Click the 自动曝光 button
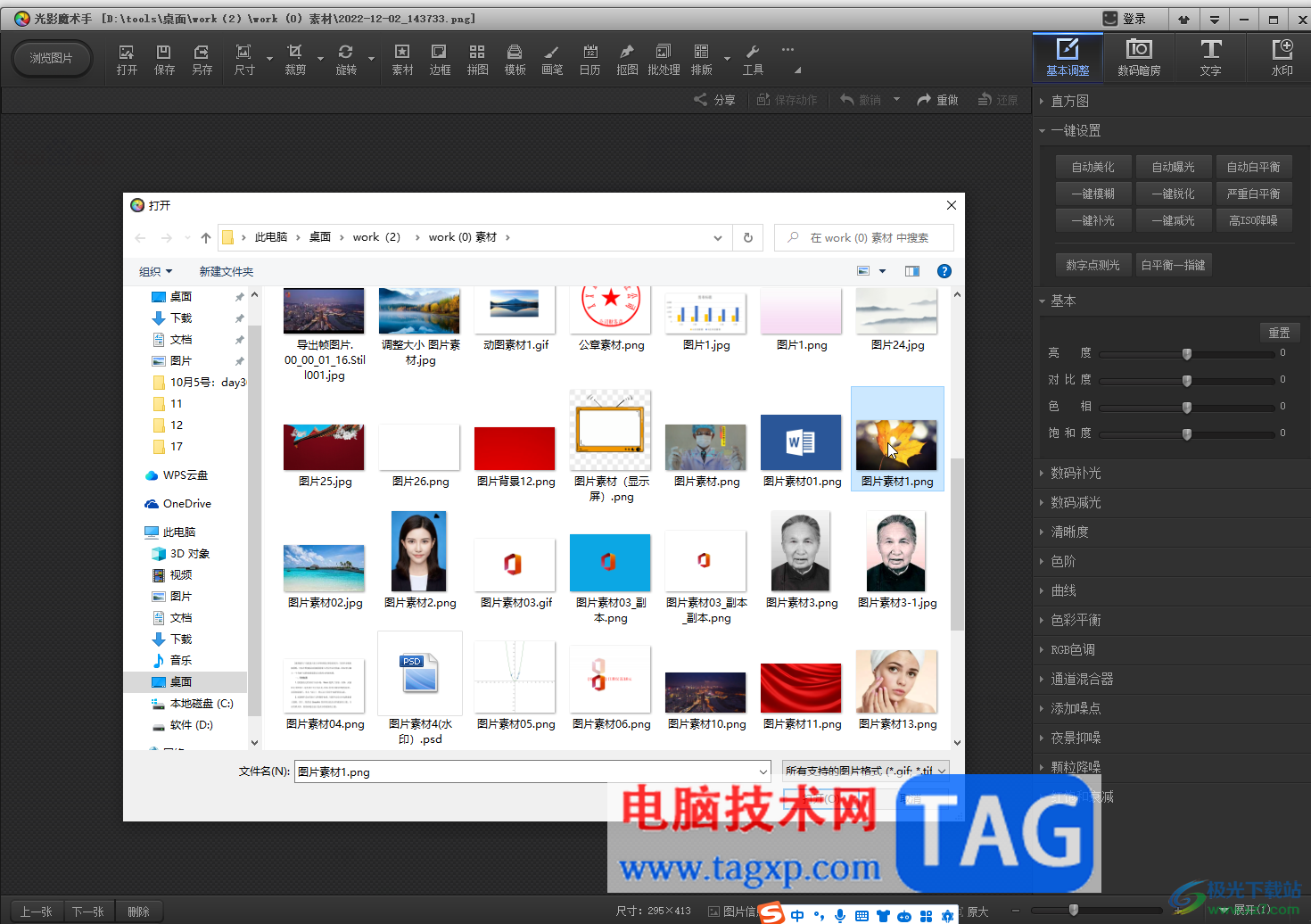 pos(1174,167)
